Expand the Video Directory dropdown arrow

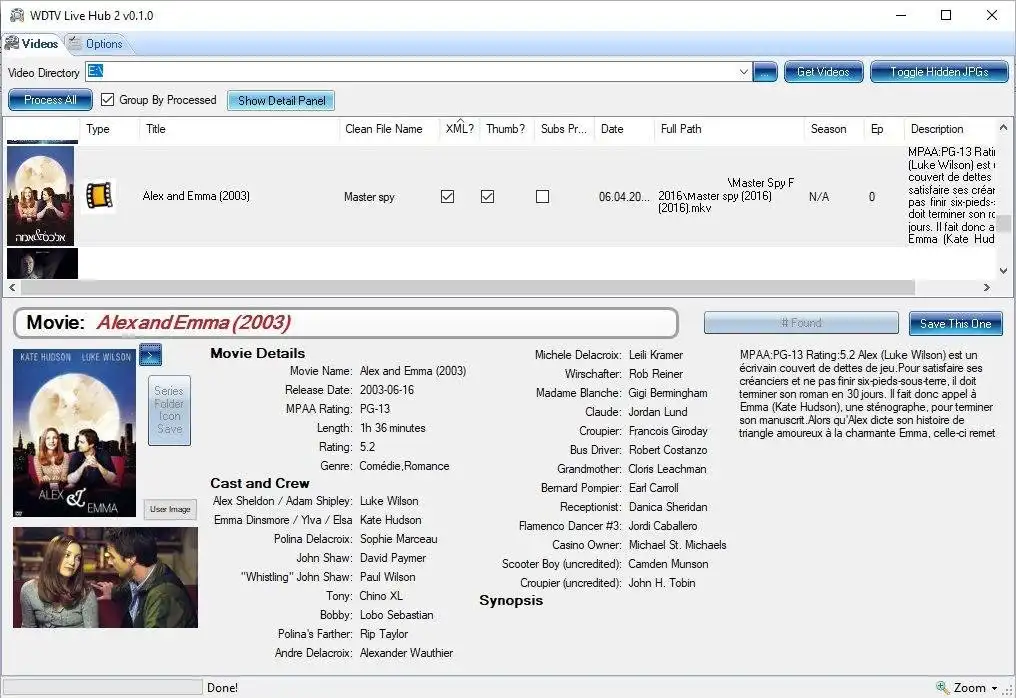coord(743,72)
